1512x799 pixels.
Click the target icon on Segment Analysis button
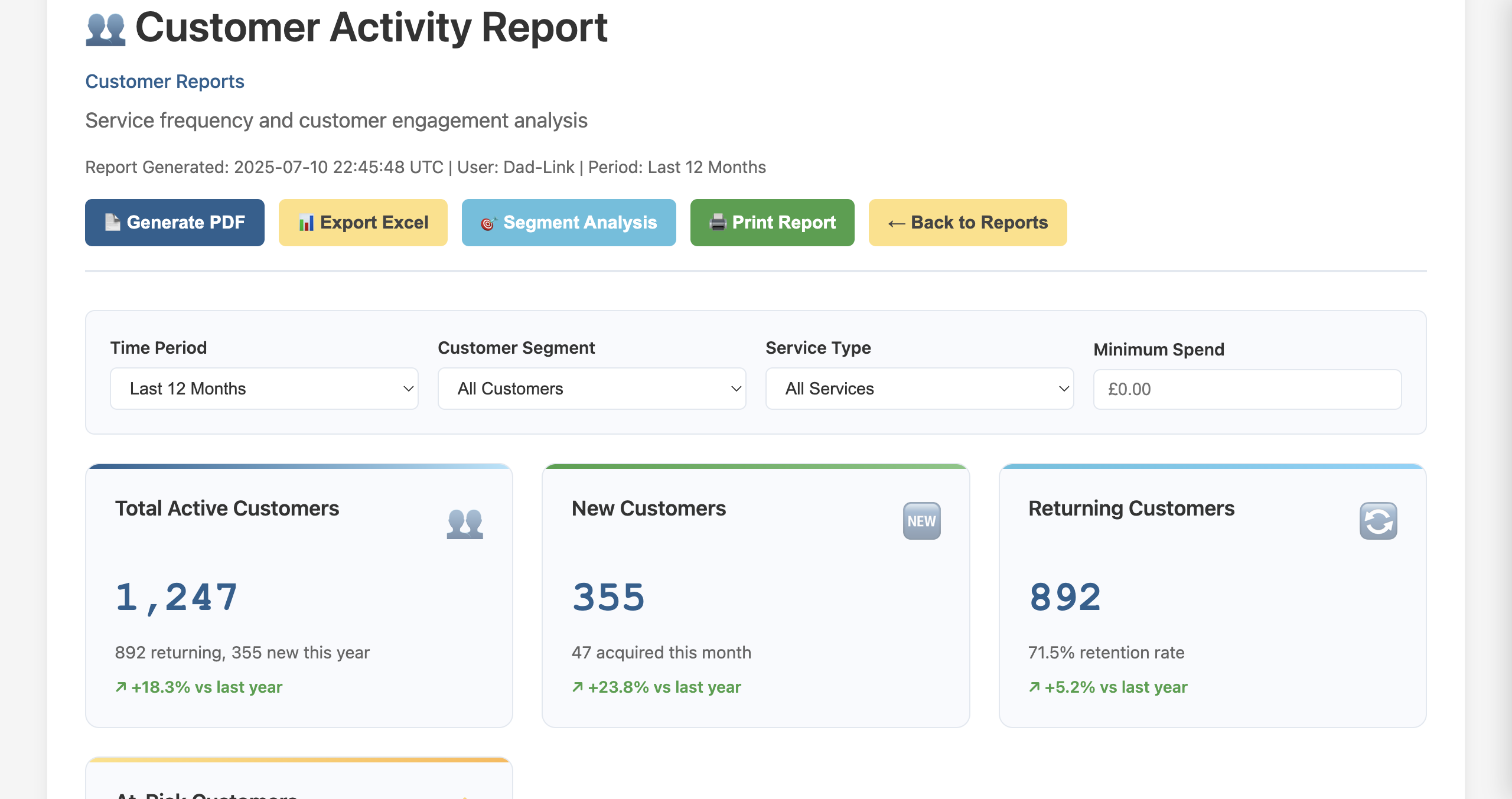click(x=488, y=223)
